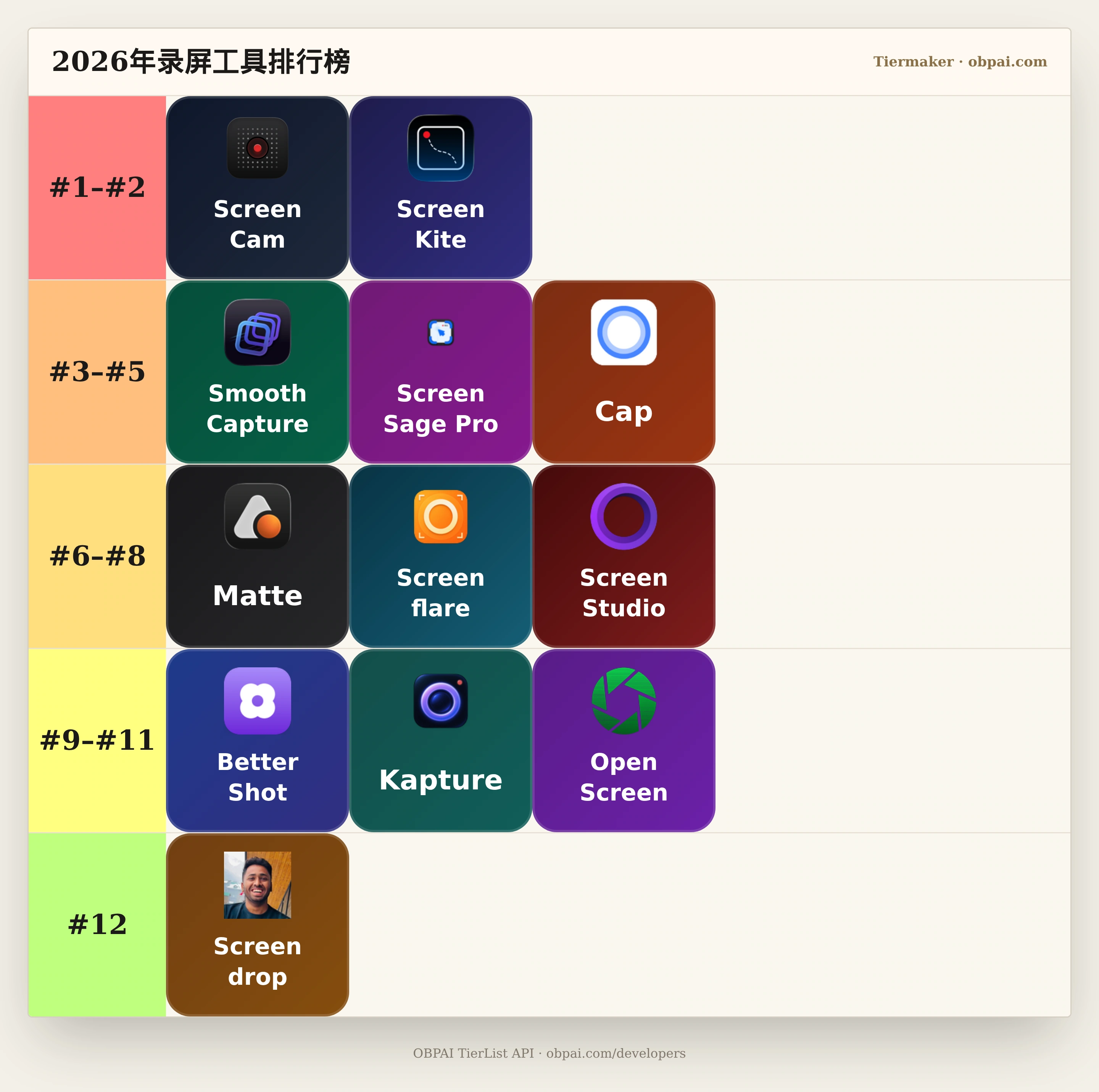Image resolution: width=1099 pixels, height=1092 pixels.
Task: Click the 'Open Screen' card name
Action: click(x=624, y=777)
